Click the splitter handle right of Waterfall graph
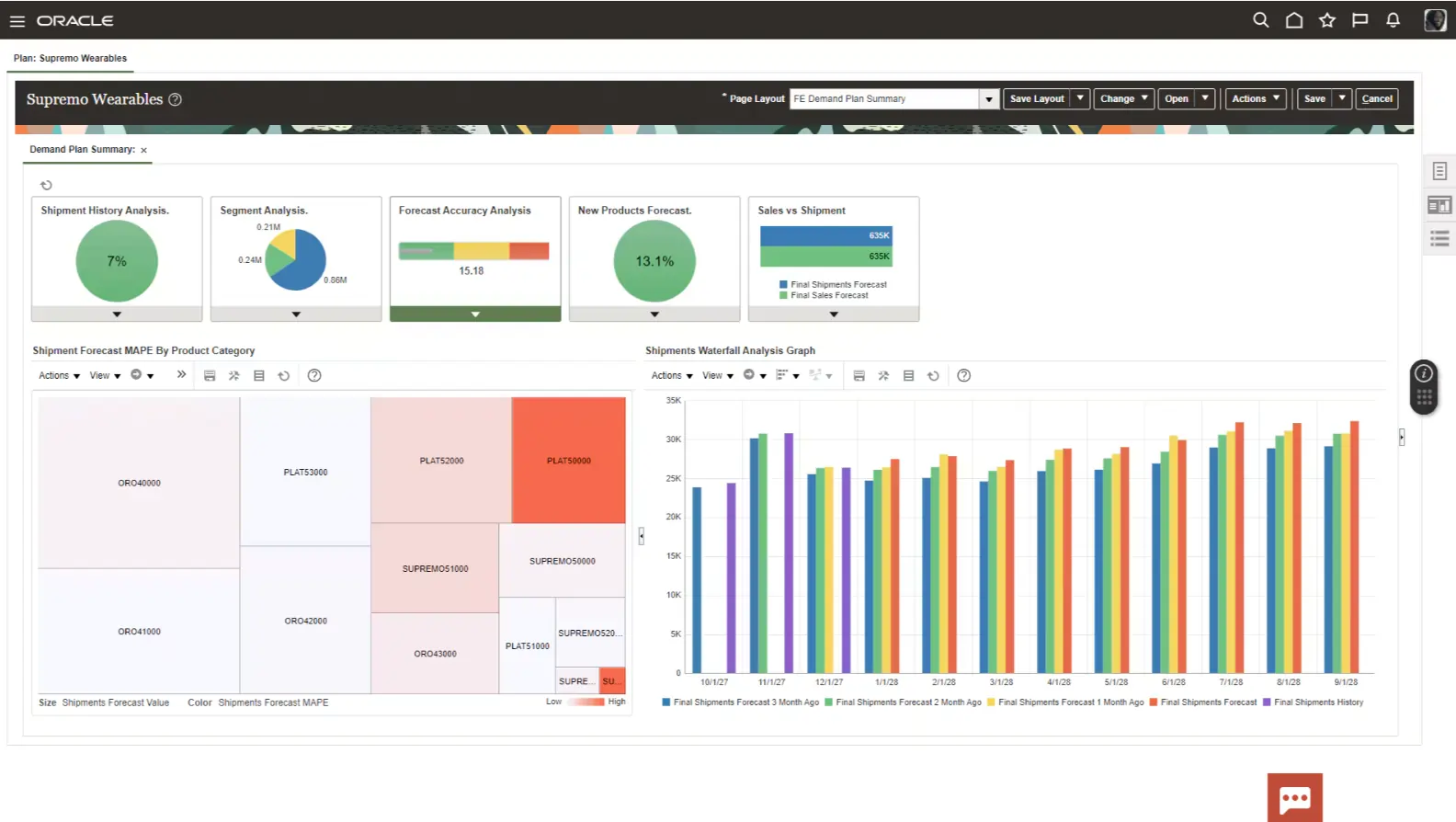 1402,438
